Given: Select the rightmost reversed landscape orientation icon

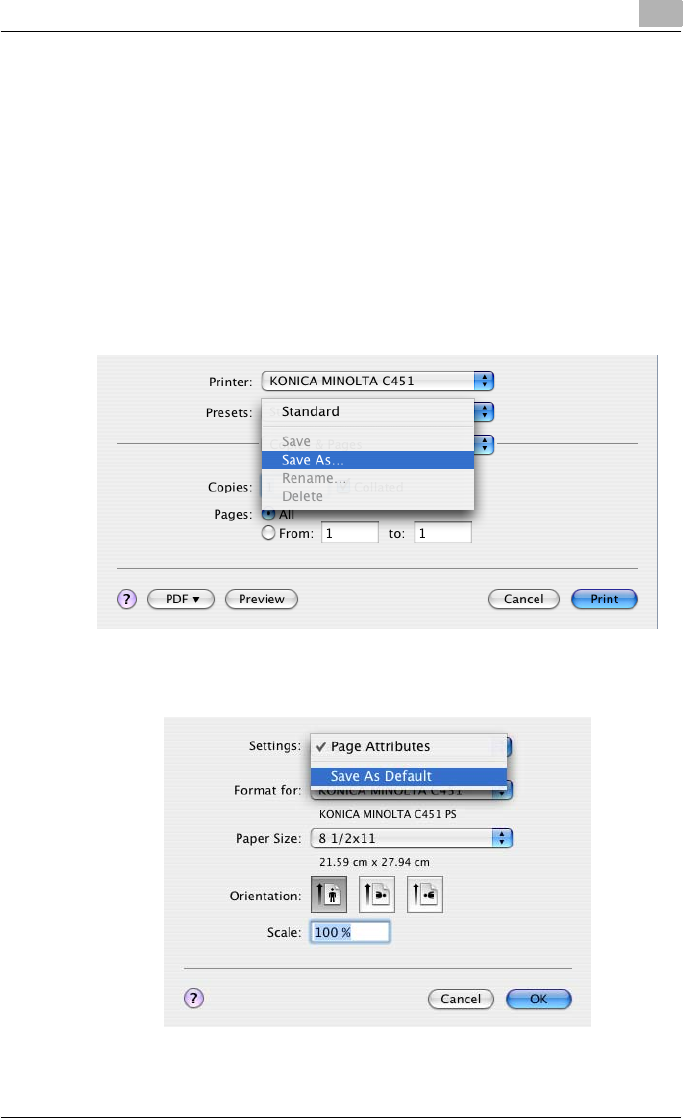Looking at the screenshot, I should point(425,896).
